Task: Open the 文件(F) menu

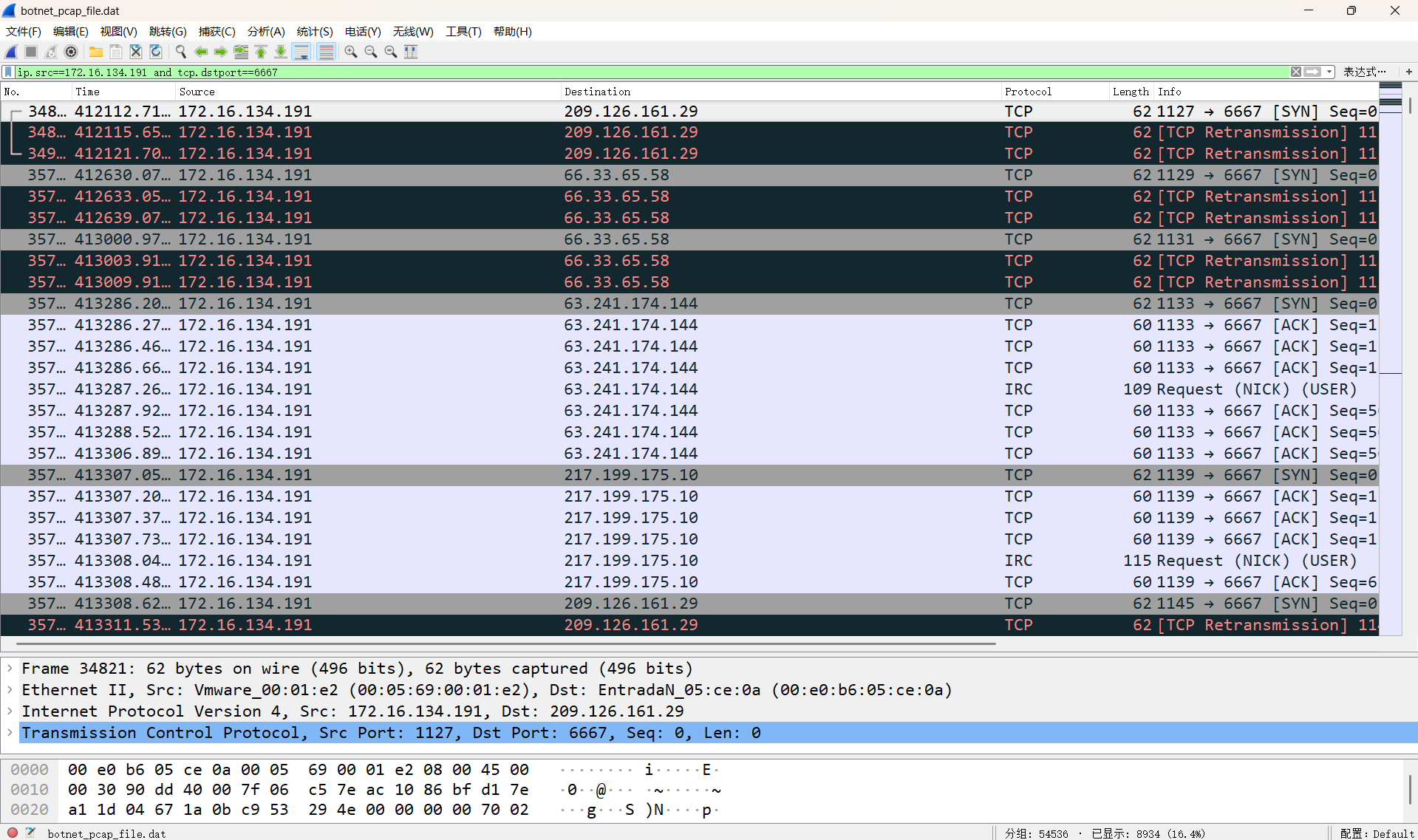Action: pos(24,31)
